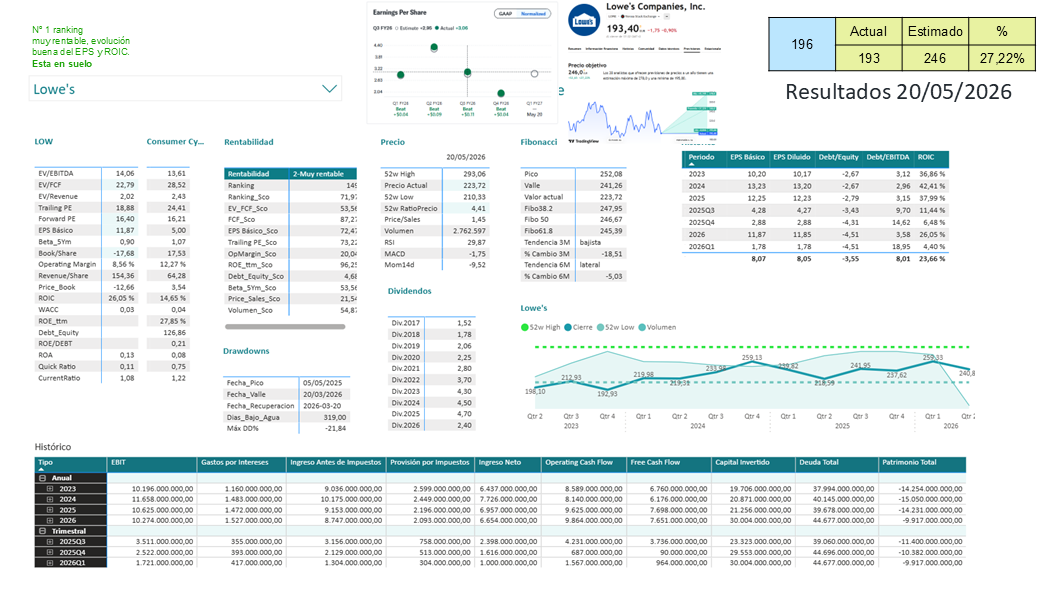The image size is (1058, 595).
Task: Click Q4 FY26 actual EPS dot
Action: (x=501, y=93)
